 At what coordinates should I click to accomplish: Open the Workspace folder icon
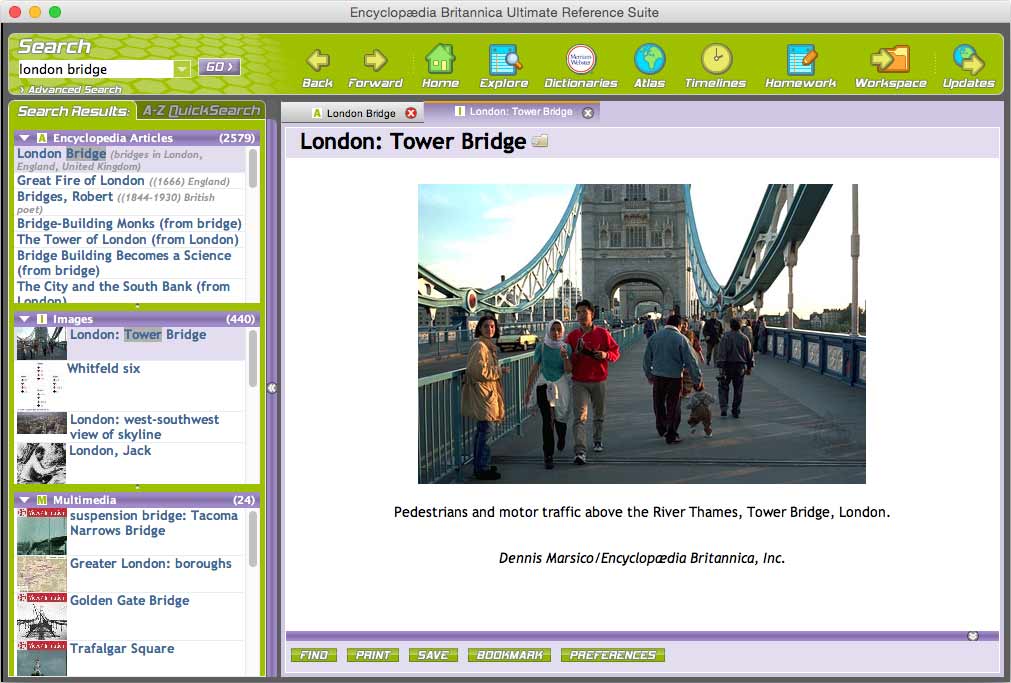point(890,60)
